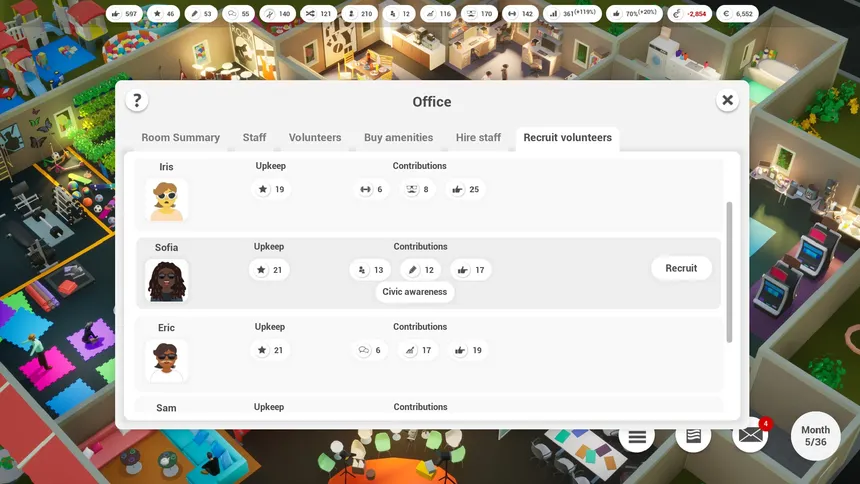Open the hamburger menu button
The width and height of the screenshot is (860, 484).
pyautogui.click(x=637, y=437)
